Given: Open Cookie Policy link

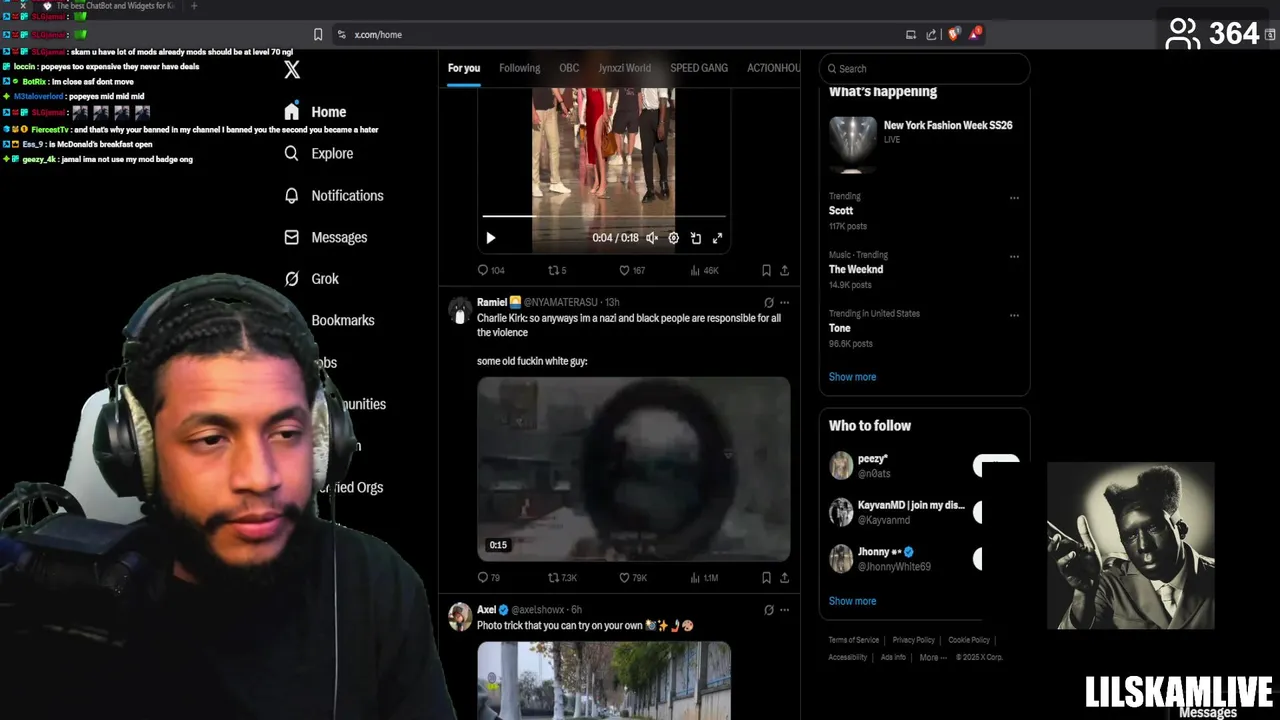Looking at the screenshot, I should [x=969, y=640].
